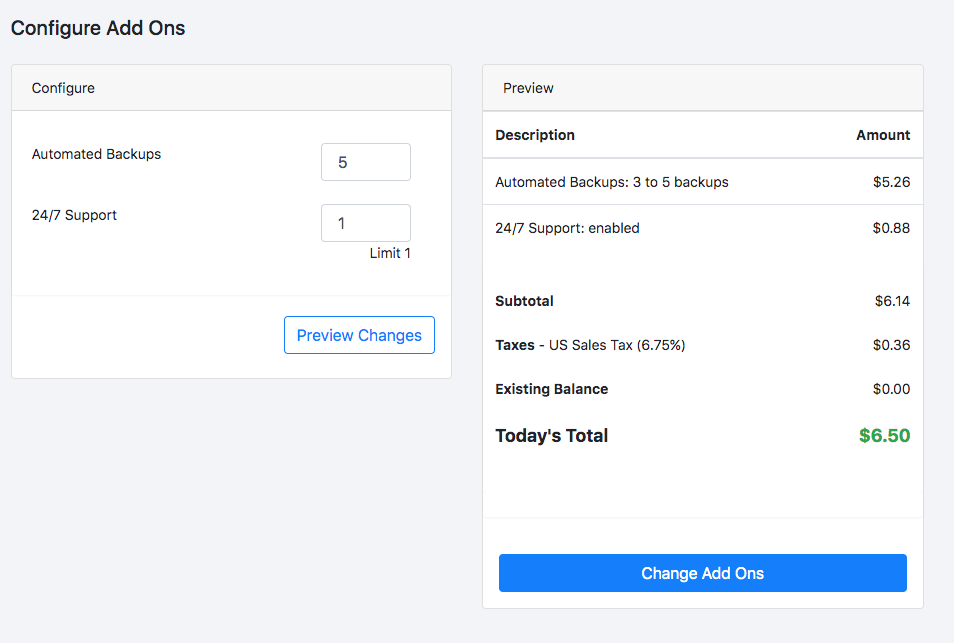Click the Today's Total label

[551, 436]
